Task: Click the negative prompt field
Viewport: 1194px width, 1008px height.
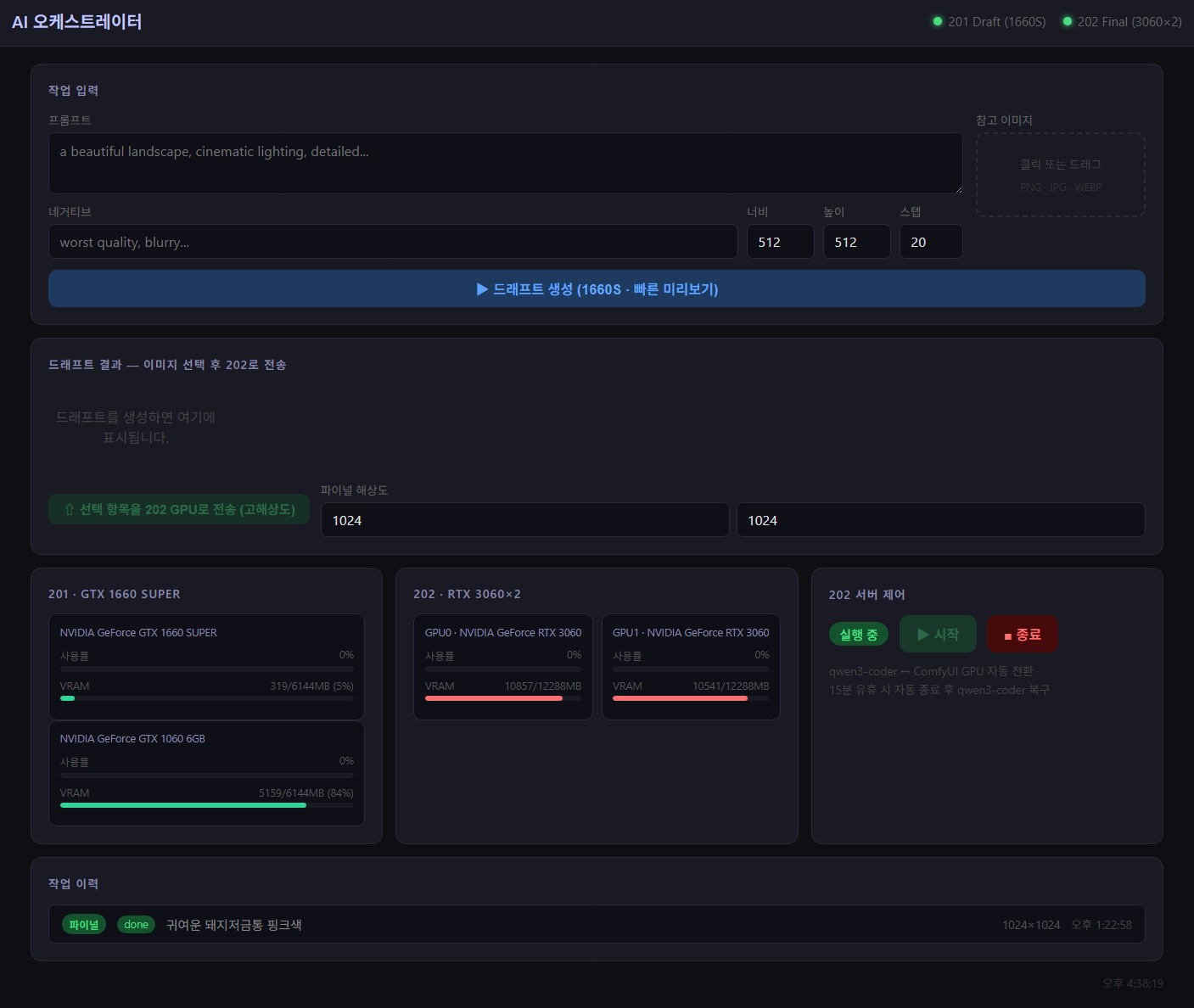Action: (x=392, y=242)
